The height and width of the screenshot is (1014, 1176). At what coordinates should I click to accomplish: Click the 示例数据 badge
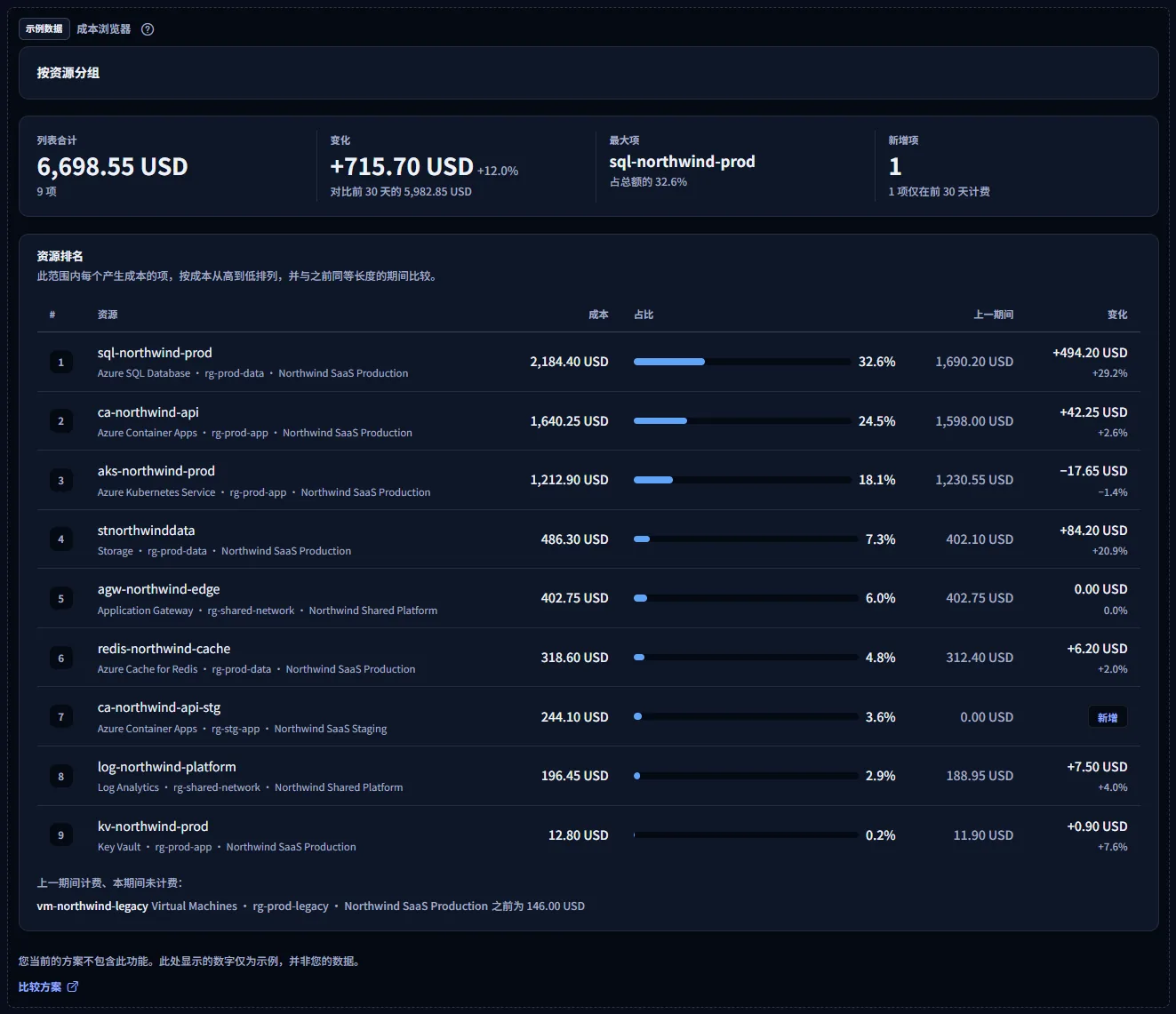pos(44,28)
